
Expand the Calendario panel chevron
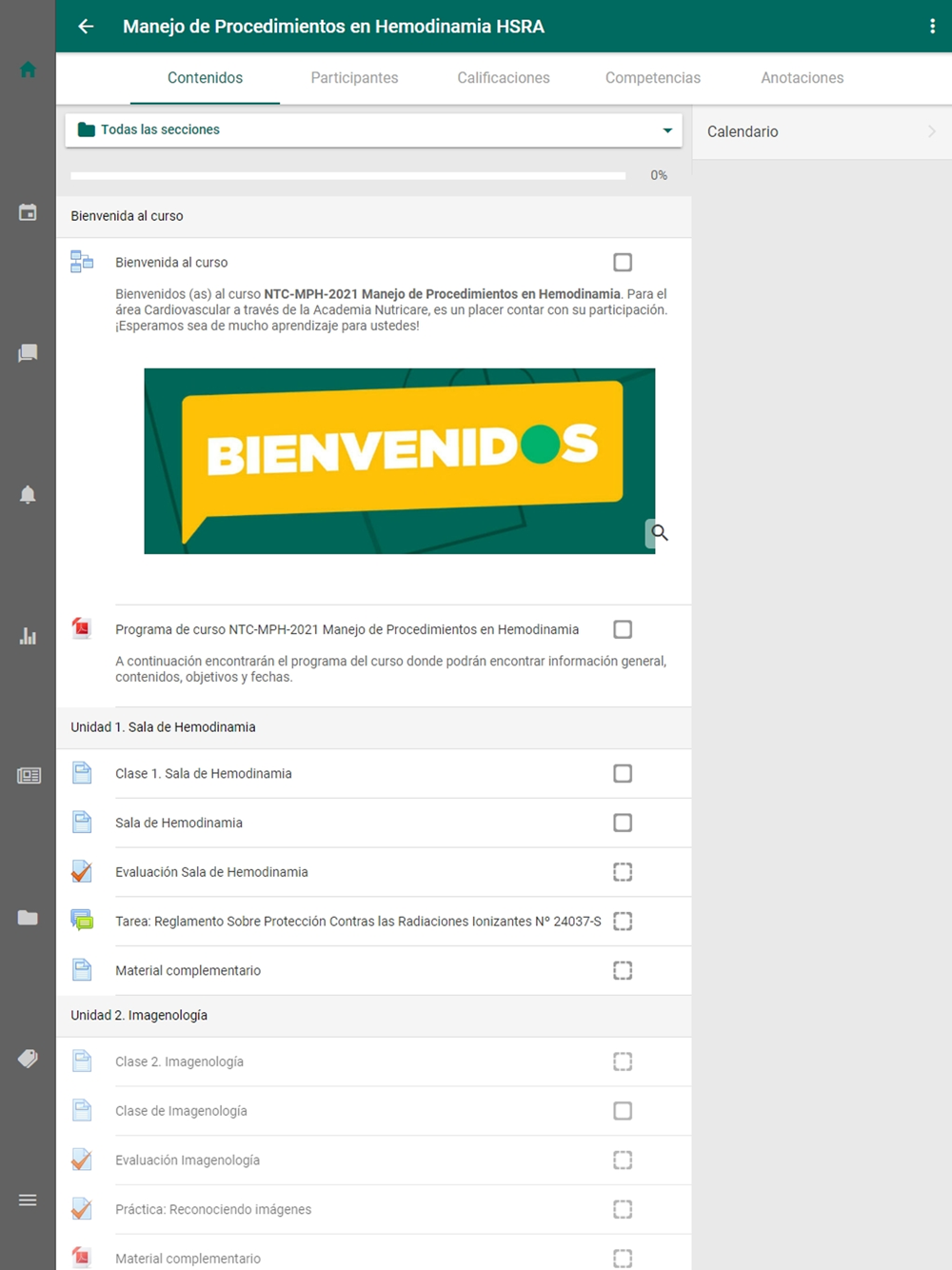point(932,131)
